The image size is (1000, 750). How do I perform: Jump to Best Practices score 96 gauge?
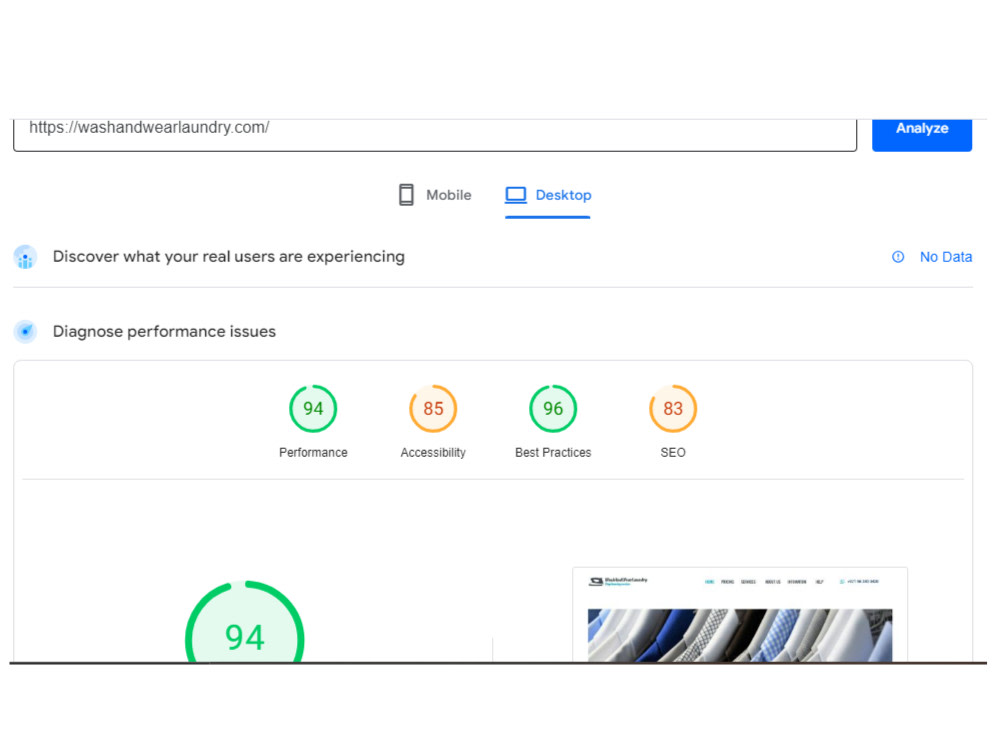click(x=553, y=409)
